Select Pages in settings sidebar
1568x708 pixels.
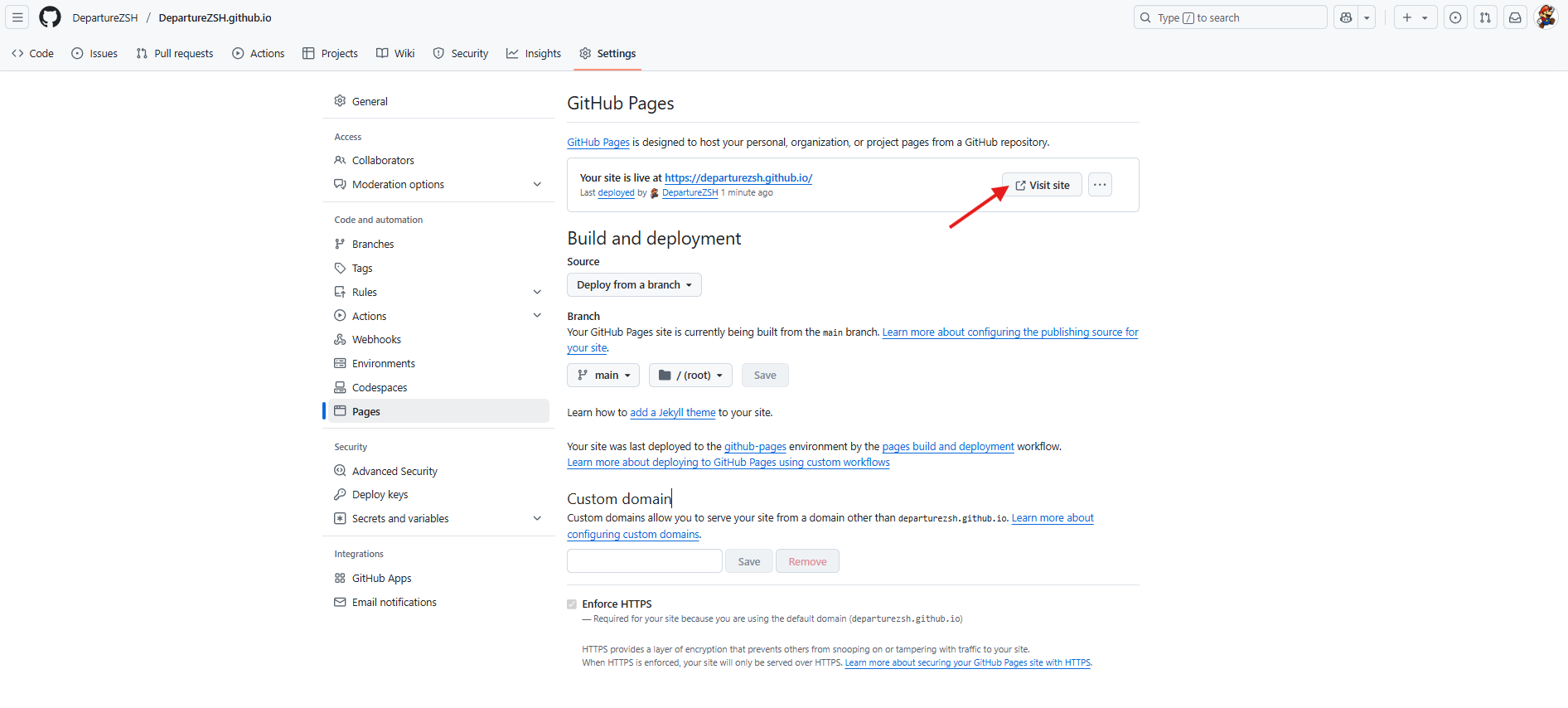click(x=438, y=411)
